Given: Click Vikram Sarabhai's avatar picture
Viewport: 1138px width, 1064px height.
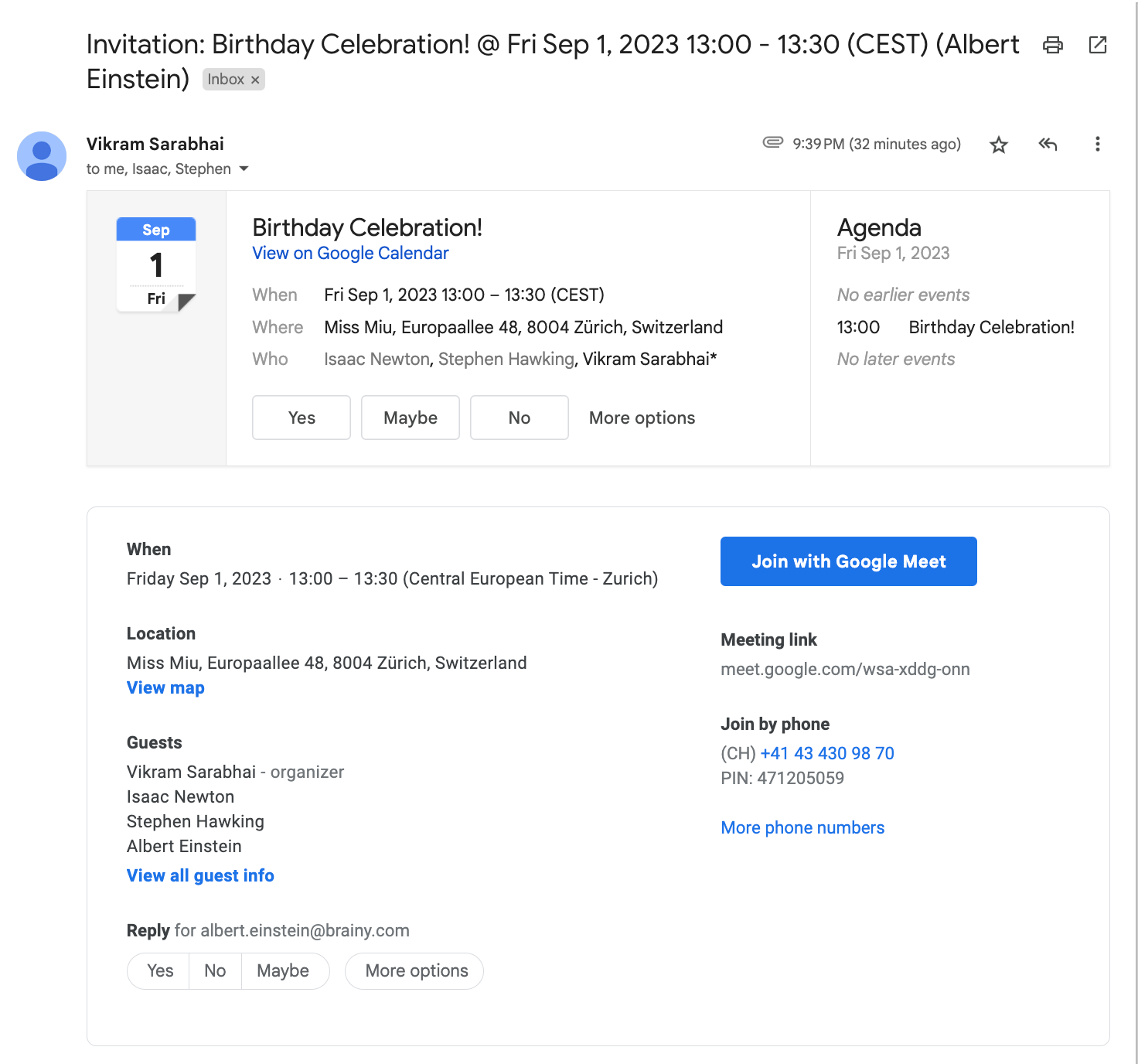Looking at the screenshot, I should click(x=42, y=156).
